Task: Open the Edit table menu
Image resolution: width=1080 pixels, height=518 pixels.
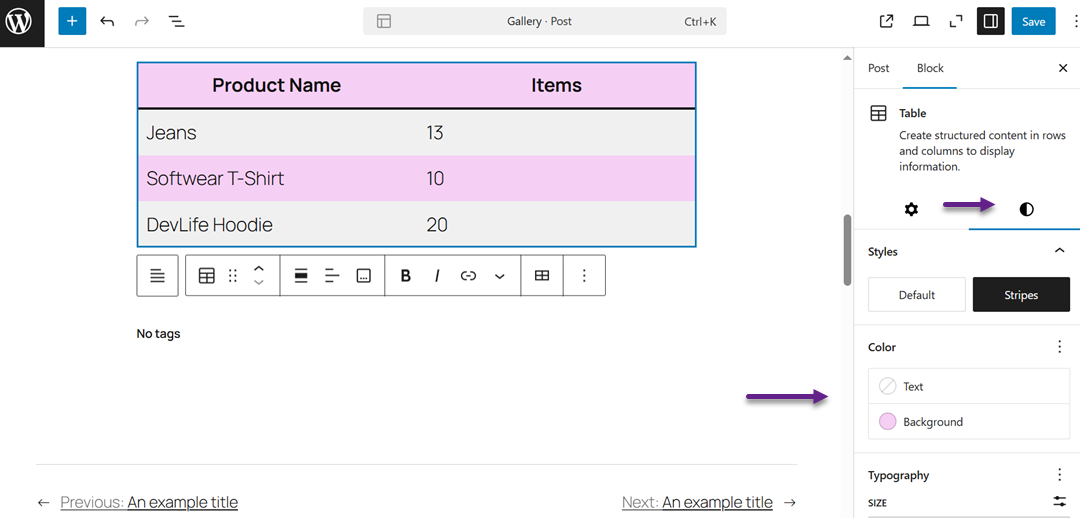Action: (542, 276)
